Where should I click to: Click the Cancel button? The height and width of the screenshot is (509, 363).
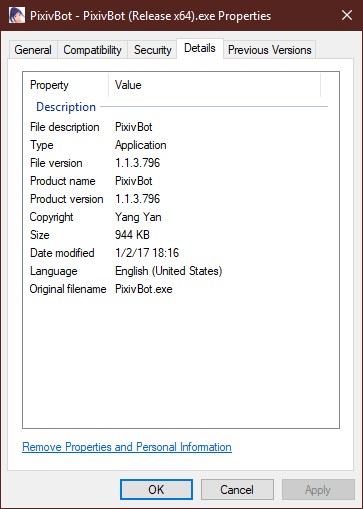click(x=237, y=490)
